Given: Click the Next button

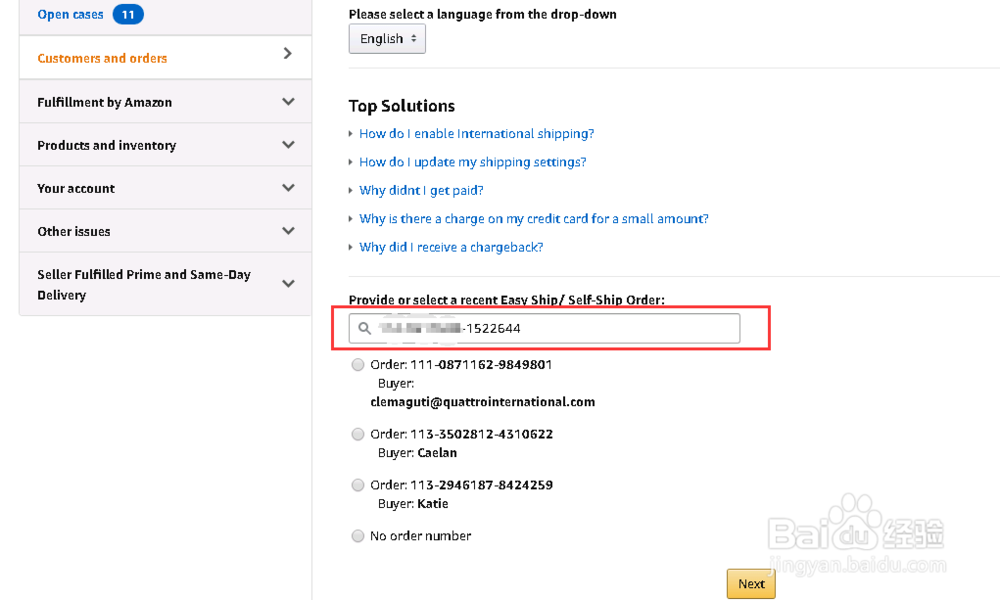Looking at the screenshot, I should pos(751,584).
